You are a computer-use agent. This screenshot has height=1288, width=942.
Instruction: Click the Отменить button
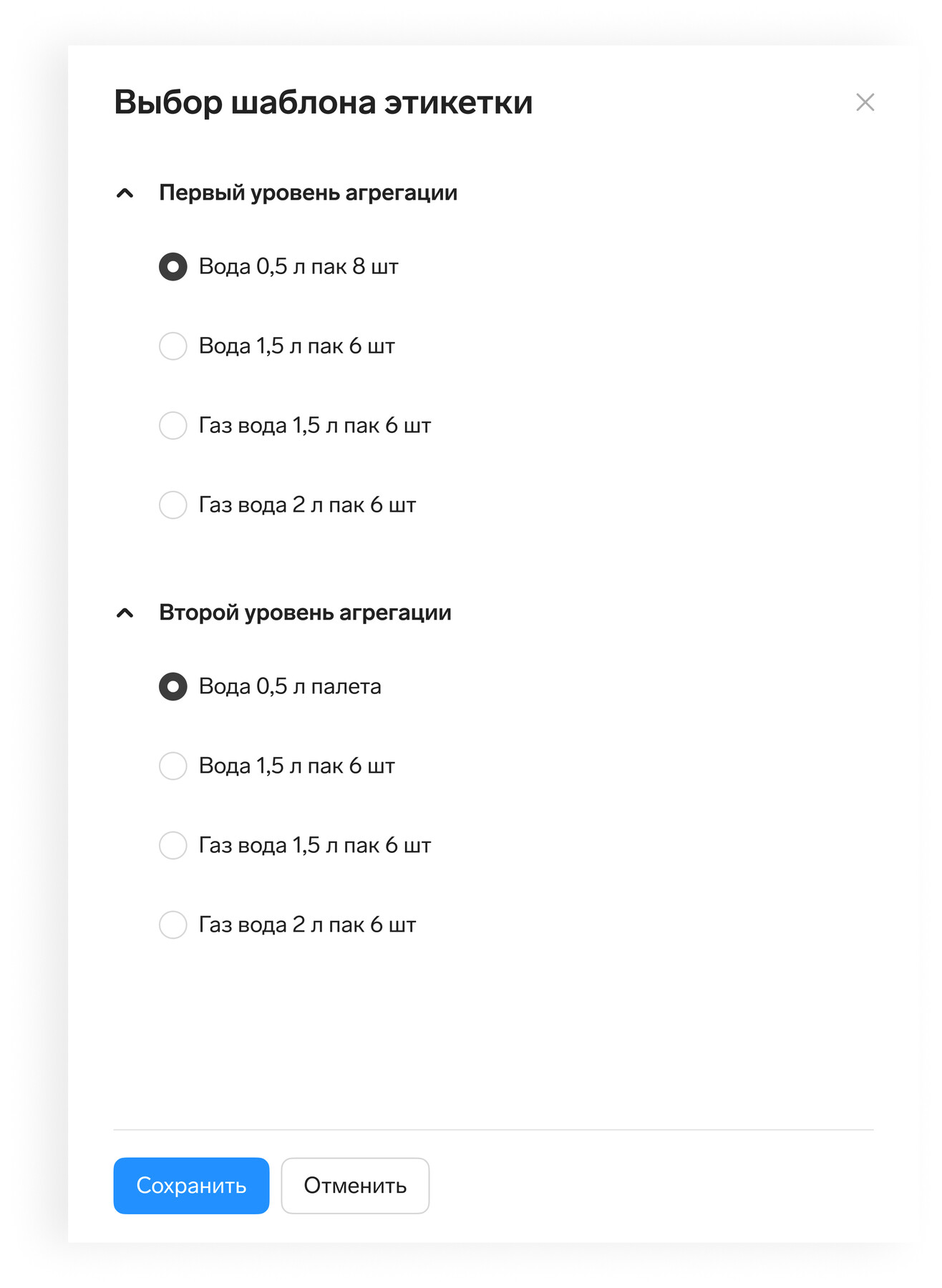coord(355,1186)
